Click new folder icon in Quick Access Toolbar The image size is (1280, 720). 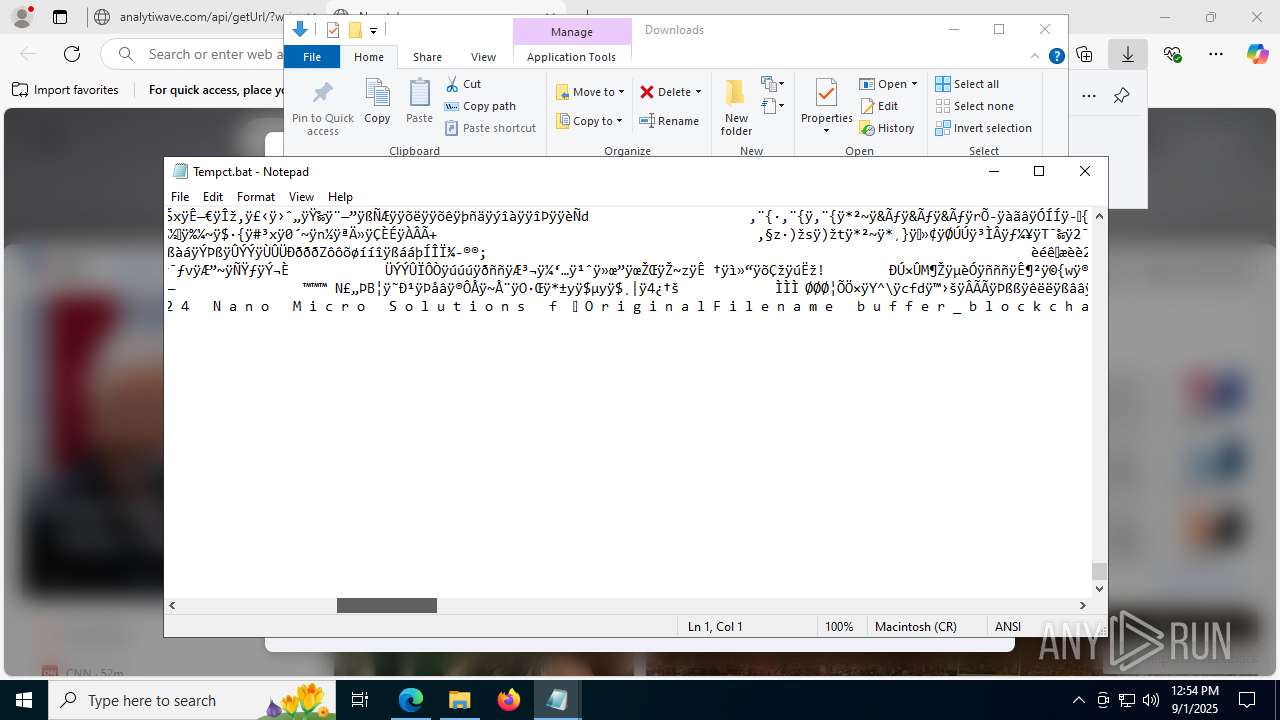click(354, 30)
